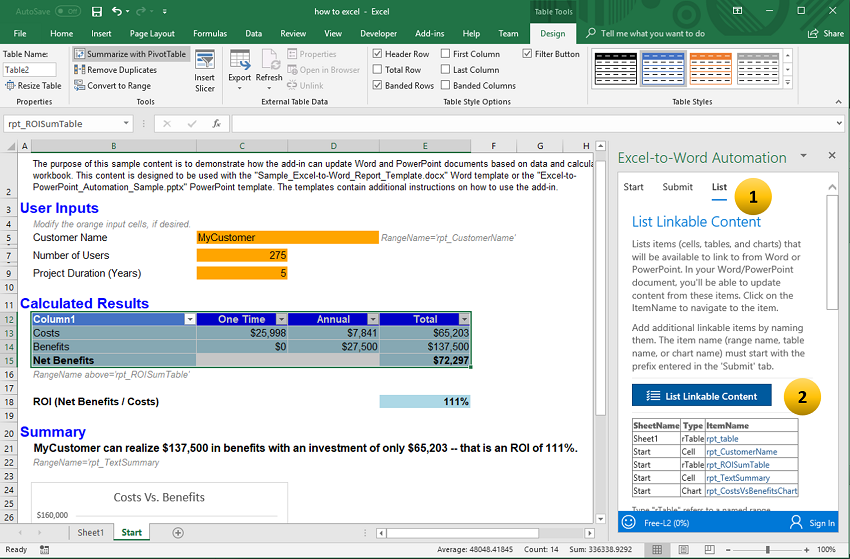The width and height of the screenshot is (850, 559).
Task: Open add-in task pane options dropdown
Action: click(x=804, y=156)
